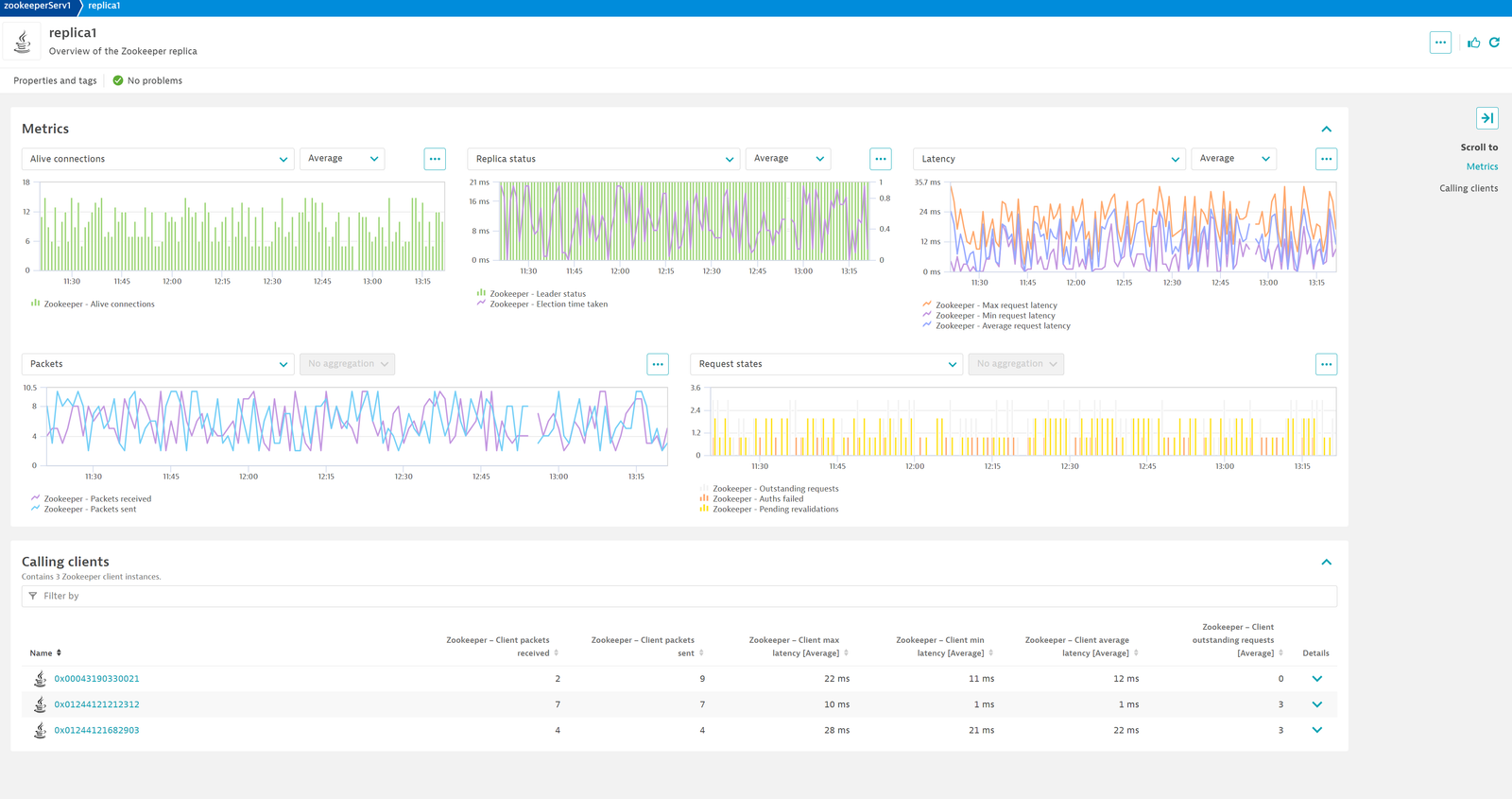Image resolution: width=1512 pixels, height=799 pixels.
Task: Toggle Min request latency legend series
Action: [989, 316]
